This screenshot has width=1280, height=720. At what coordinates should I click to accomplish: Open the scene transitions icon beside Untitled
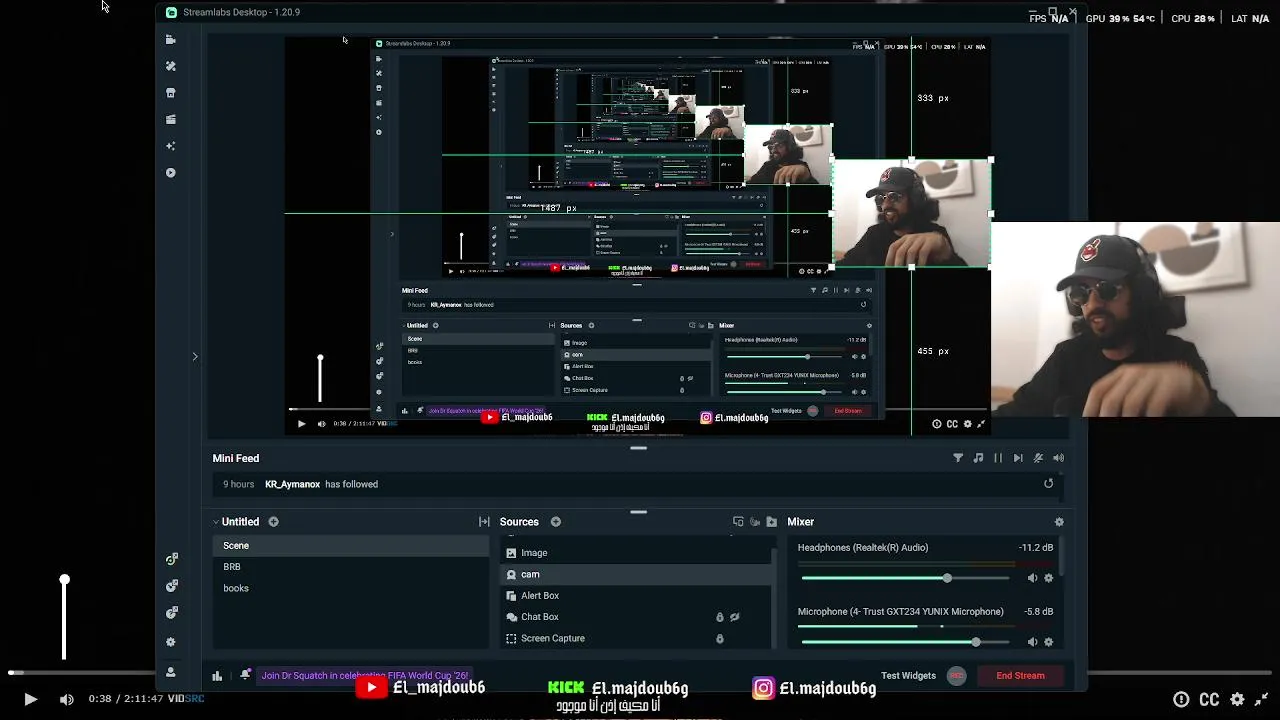[484, 522]
